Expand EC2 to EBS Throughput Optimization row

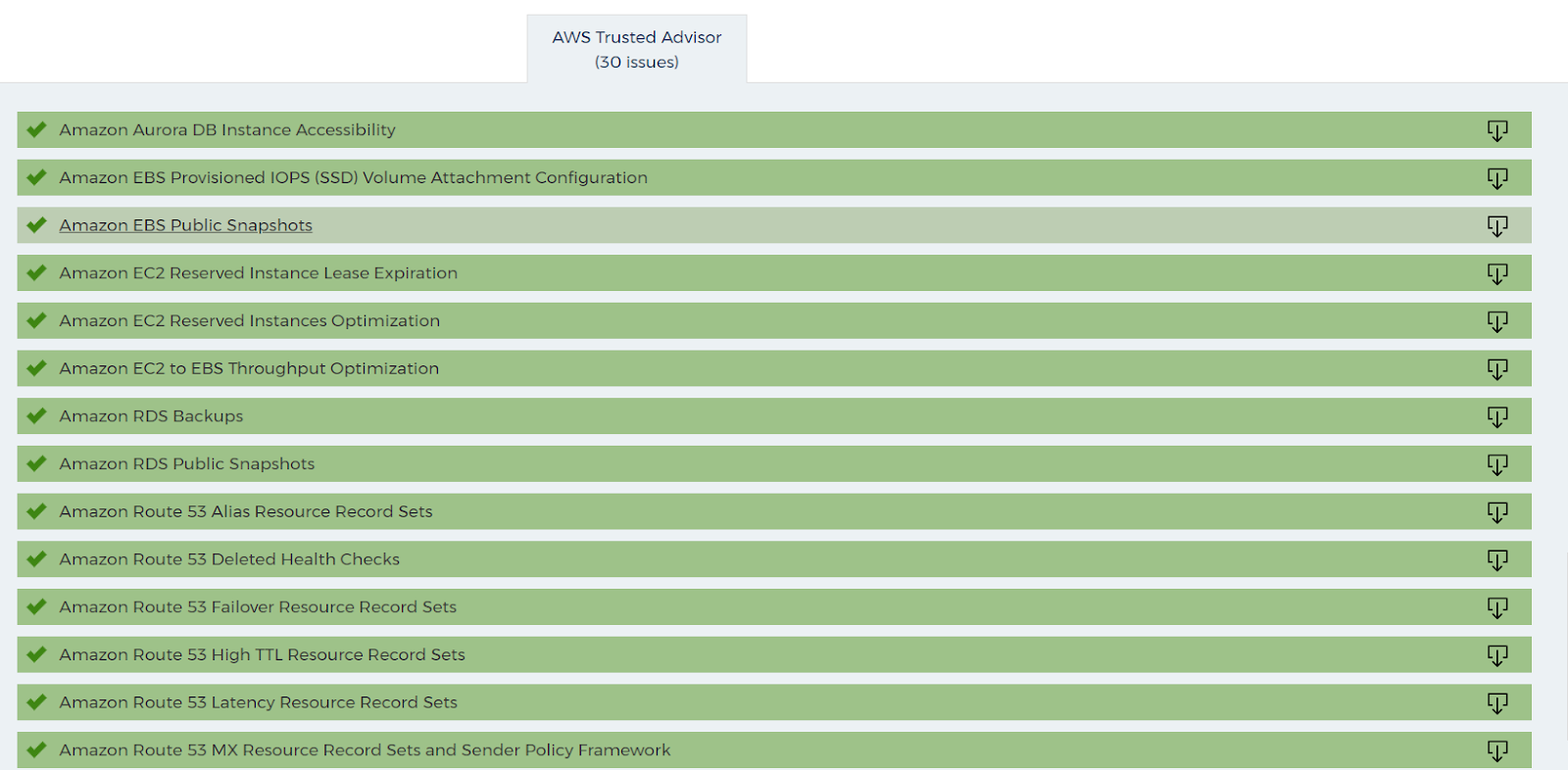[x=1497, y=368]
